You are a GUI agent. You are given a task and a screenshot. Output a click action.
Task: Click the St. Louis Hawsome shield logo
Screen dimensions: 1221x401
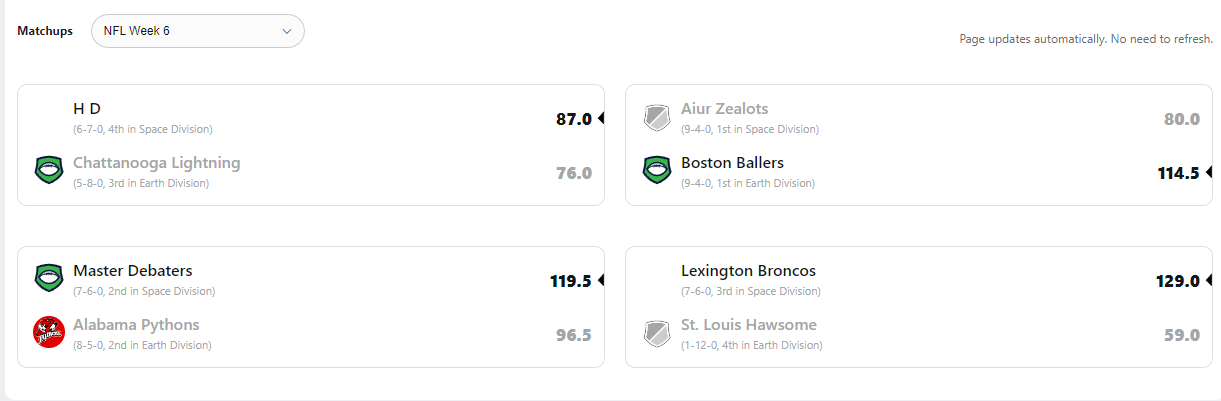(657, 332)
